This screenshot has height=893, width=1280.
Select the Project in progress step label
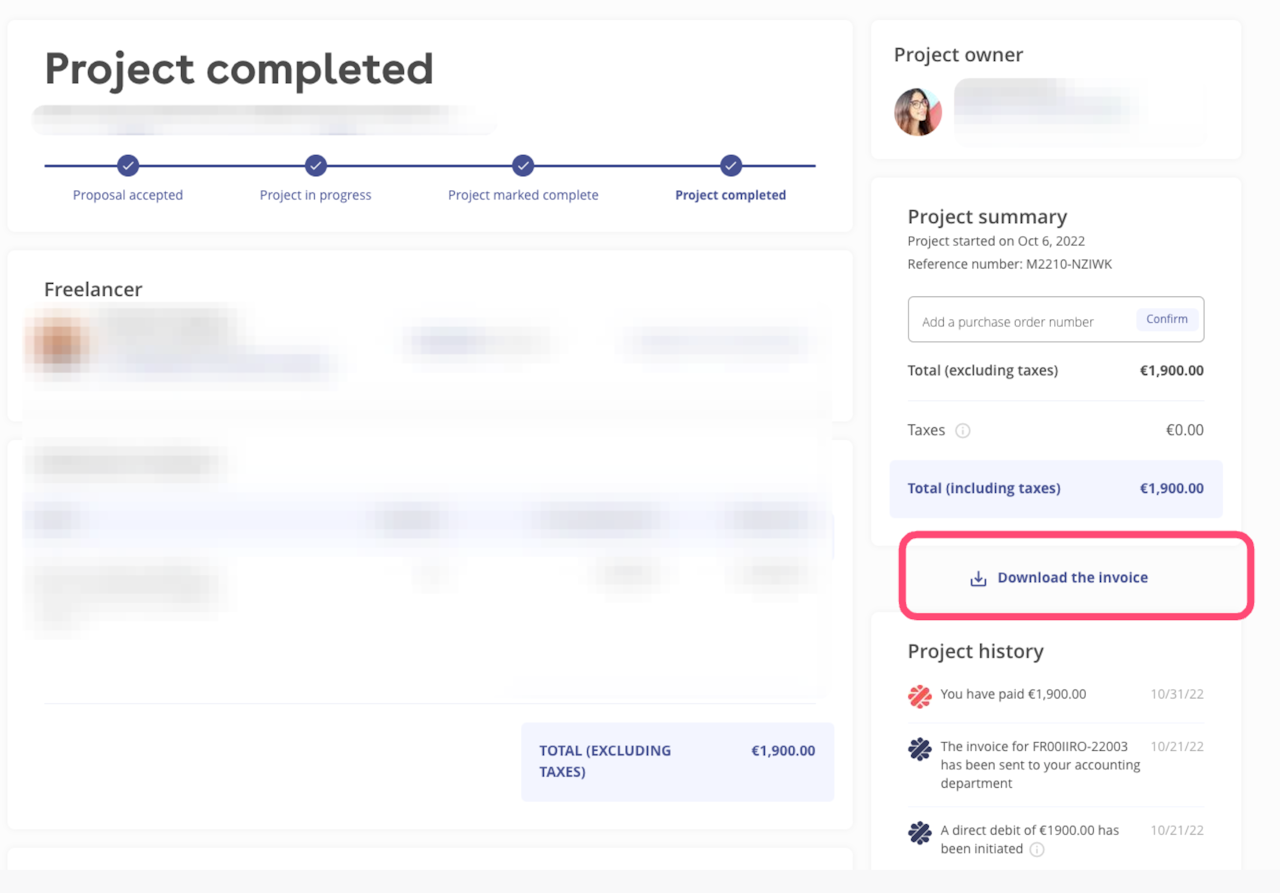(315, 195)
